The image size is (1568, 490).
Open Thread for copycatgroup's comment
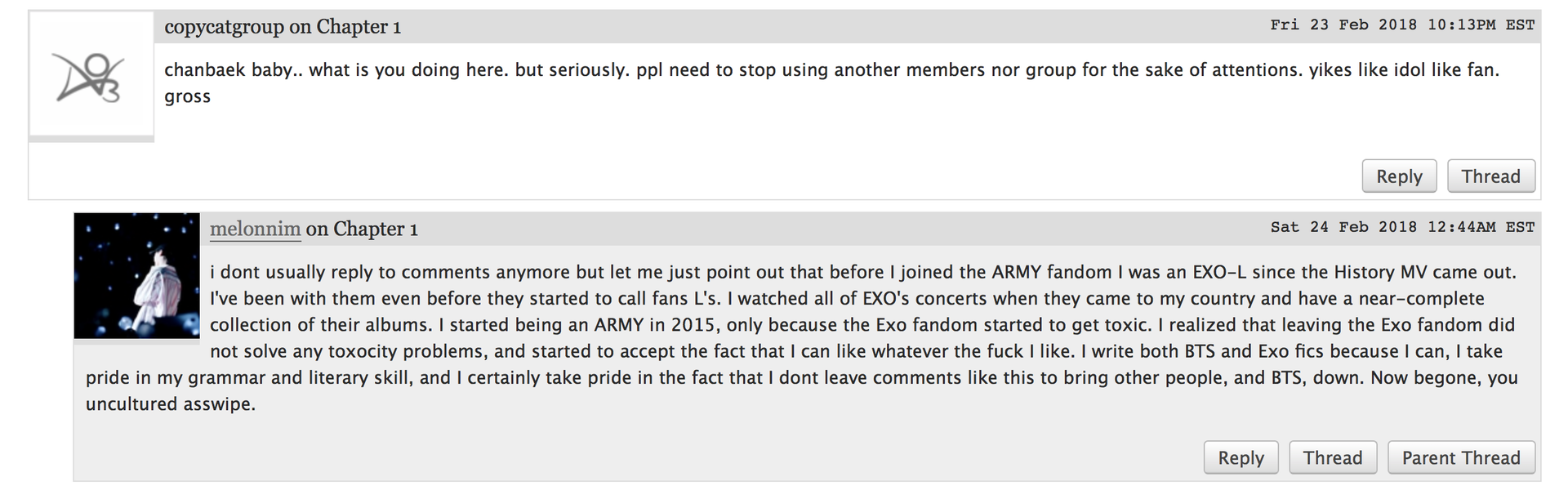(x=1490, y=176)
